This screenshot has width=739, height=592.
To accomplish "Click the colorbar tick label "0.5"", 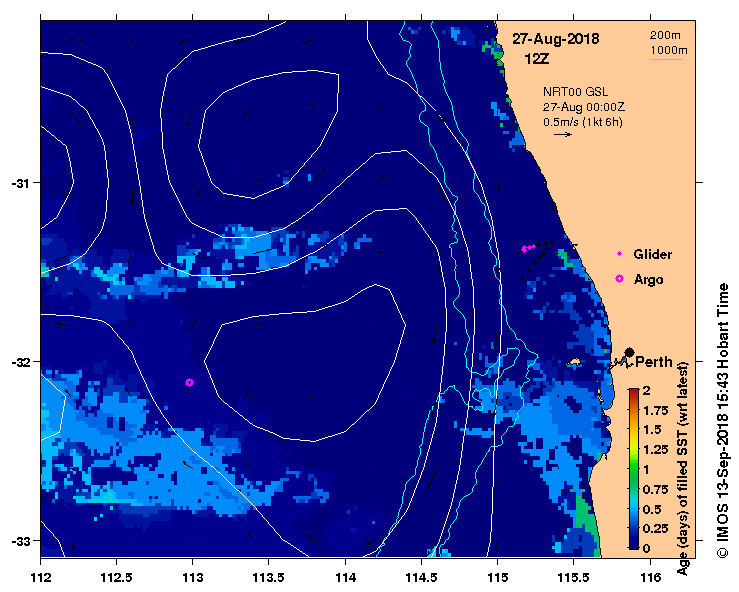I will [x=652, y=509].
